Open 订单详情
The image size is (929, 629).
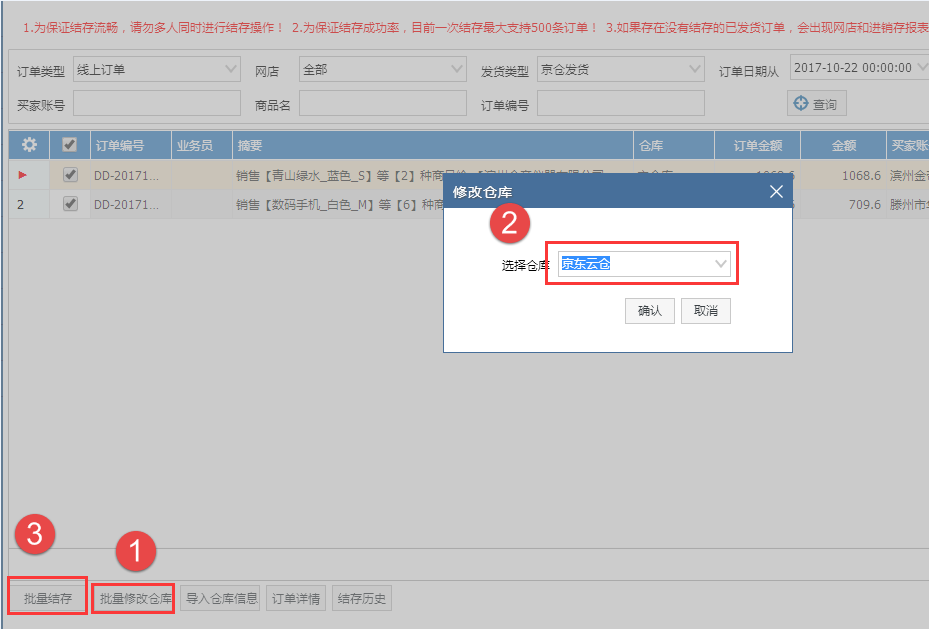coord(296,598)
